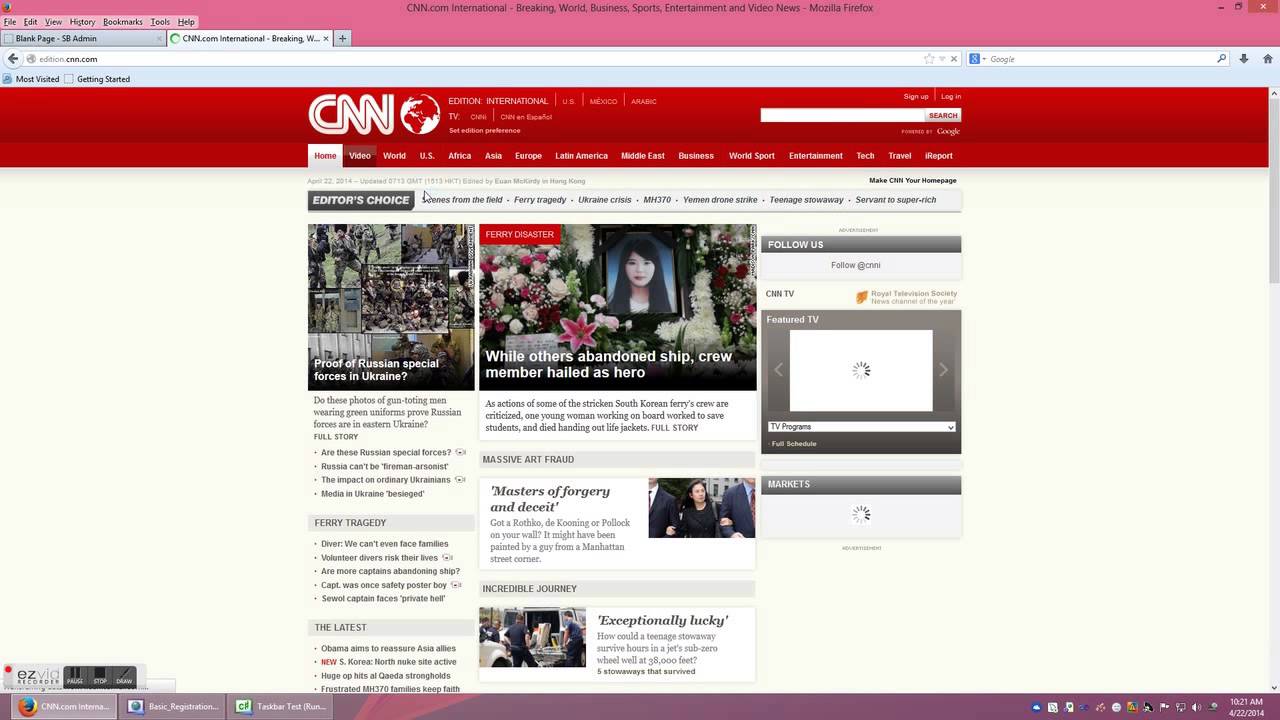The height and width of the screenshot is (720, 1280).
Task: Click the OneDrive cloud tray icon
Action: (x=1037, y=707)
